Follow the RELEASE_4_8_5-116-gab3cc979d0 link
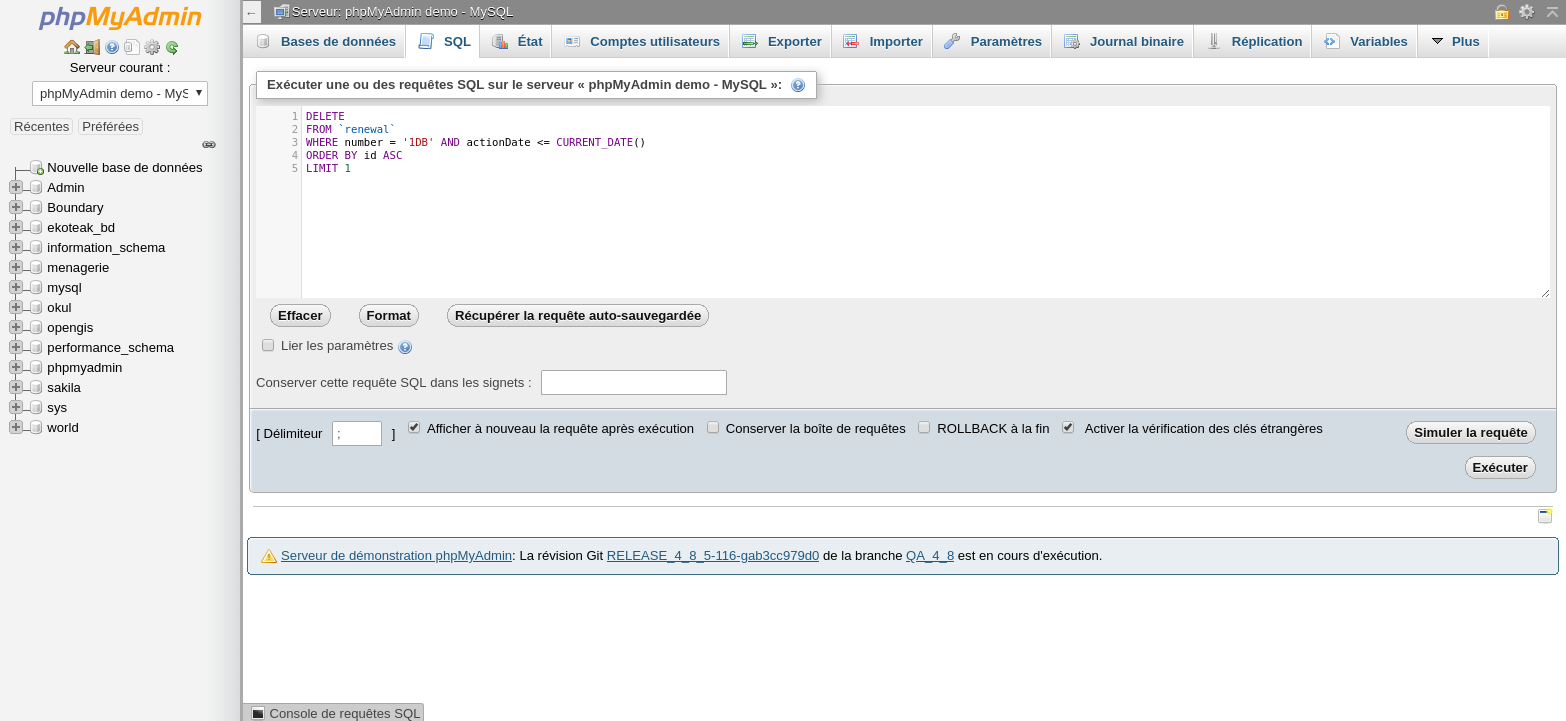1566x721 pixels. [711, 555]
